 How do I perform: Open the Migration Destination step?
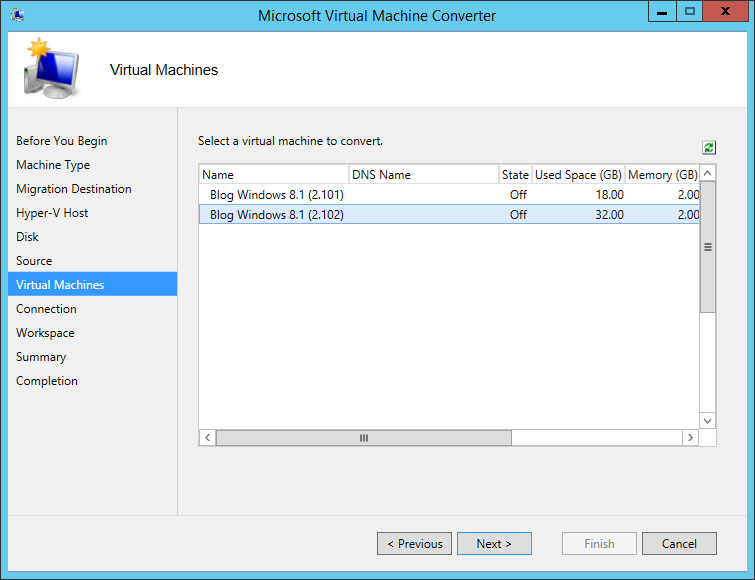point(74,189)
